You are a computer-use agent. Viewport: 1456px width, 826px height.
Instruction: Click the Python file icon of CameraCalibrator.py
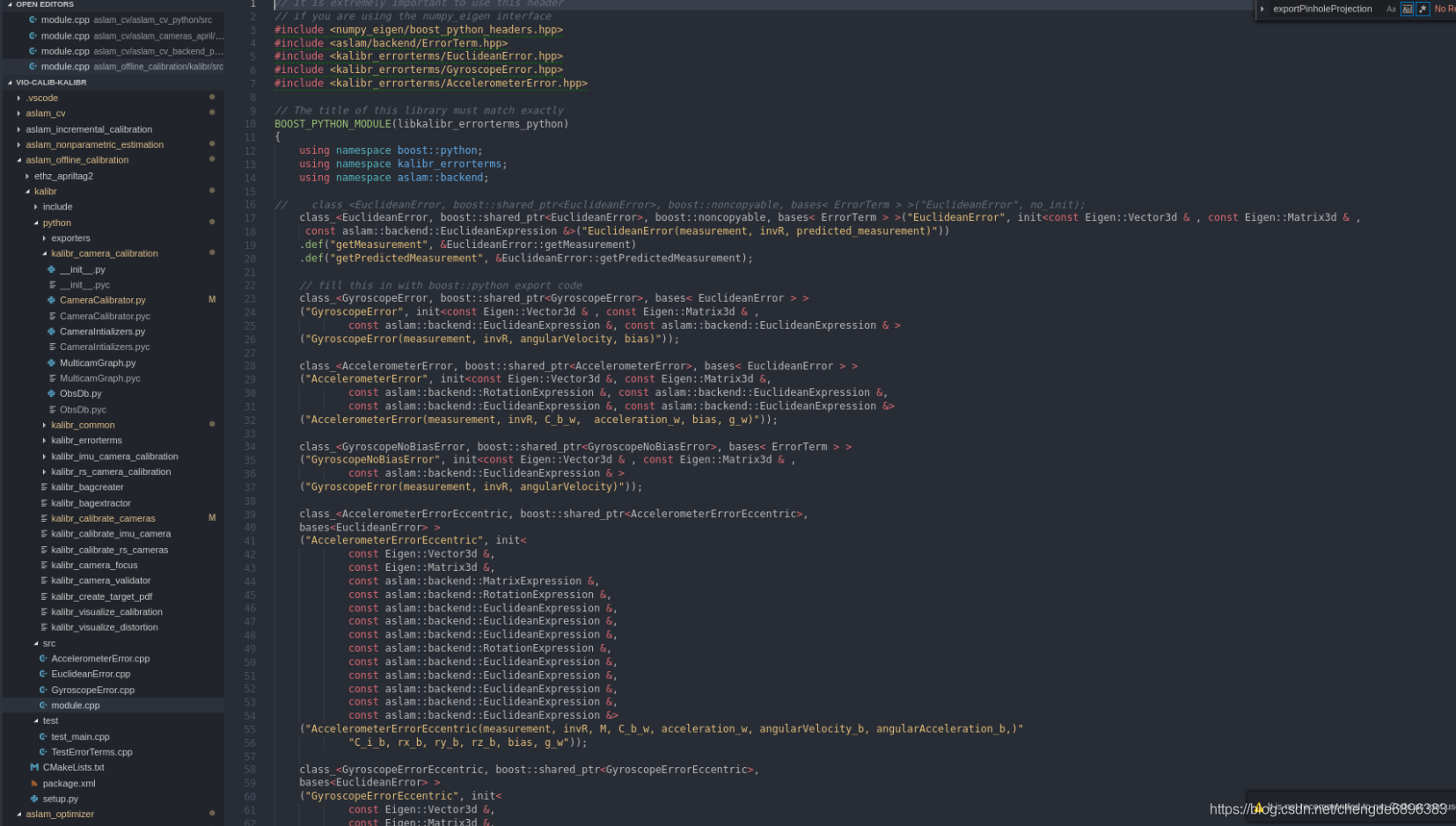click(52, 300)
